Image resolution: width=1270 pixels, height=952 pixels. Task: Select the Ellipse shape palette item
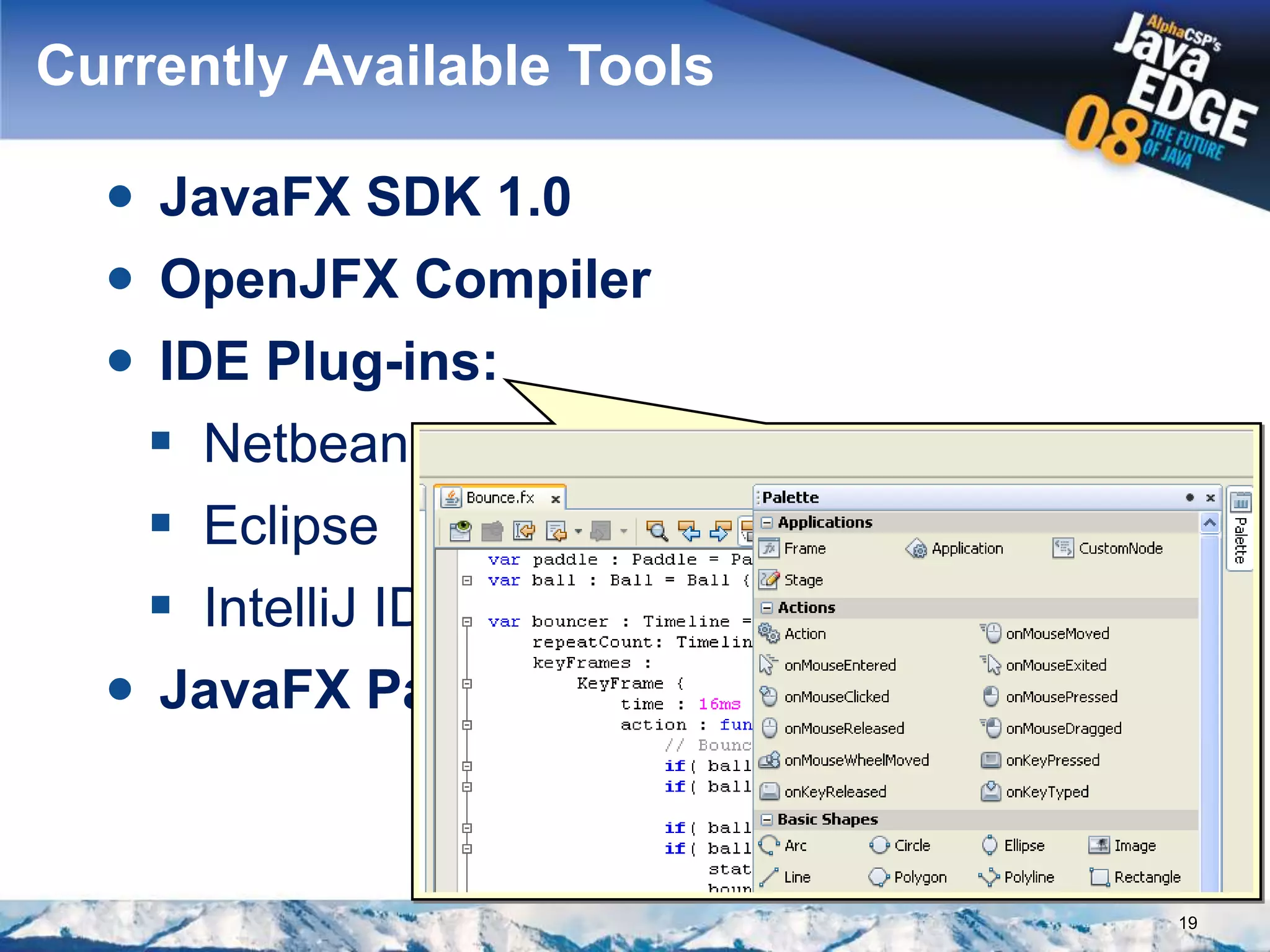(1013, 845)
